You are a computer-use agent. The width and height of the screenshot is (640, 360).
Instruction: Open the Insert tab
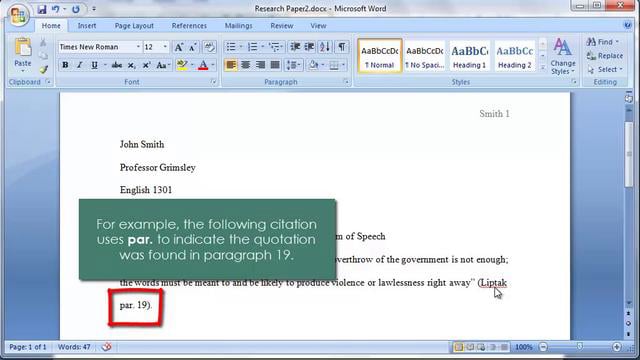point(87,26)
